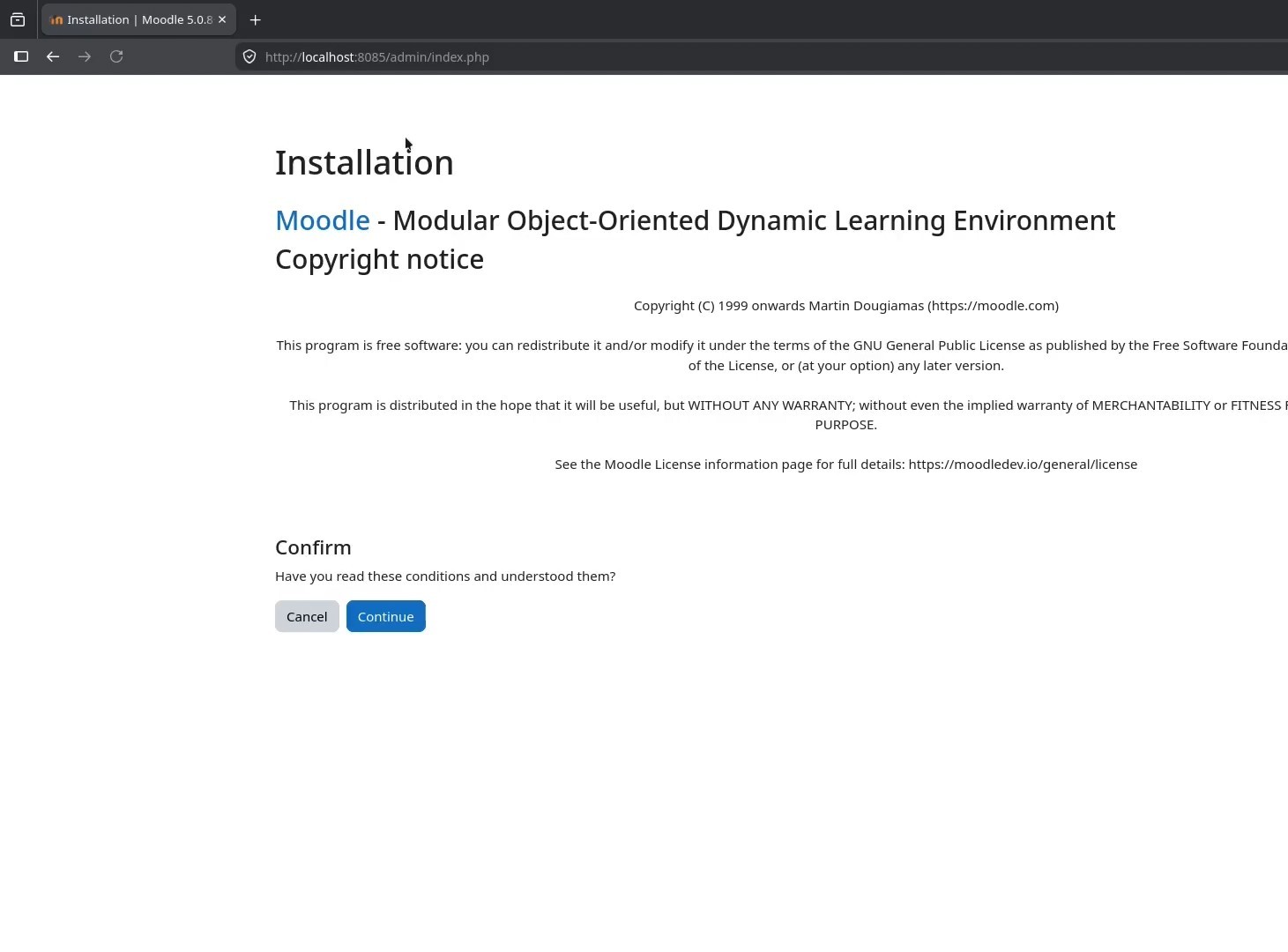Click the Confirm heading
This screenshot has width=1288, height=952.
click(313, 547)
